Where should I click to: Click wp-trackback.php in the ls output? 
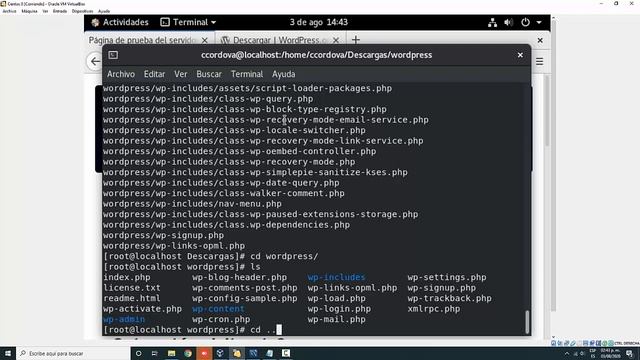[x=449, y=298]
